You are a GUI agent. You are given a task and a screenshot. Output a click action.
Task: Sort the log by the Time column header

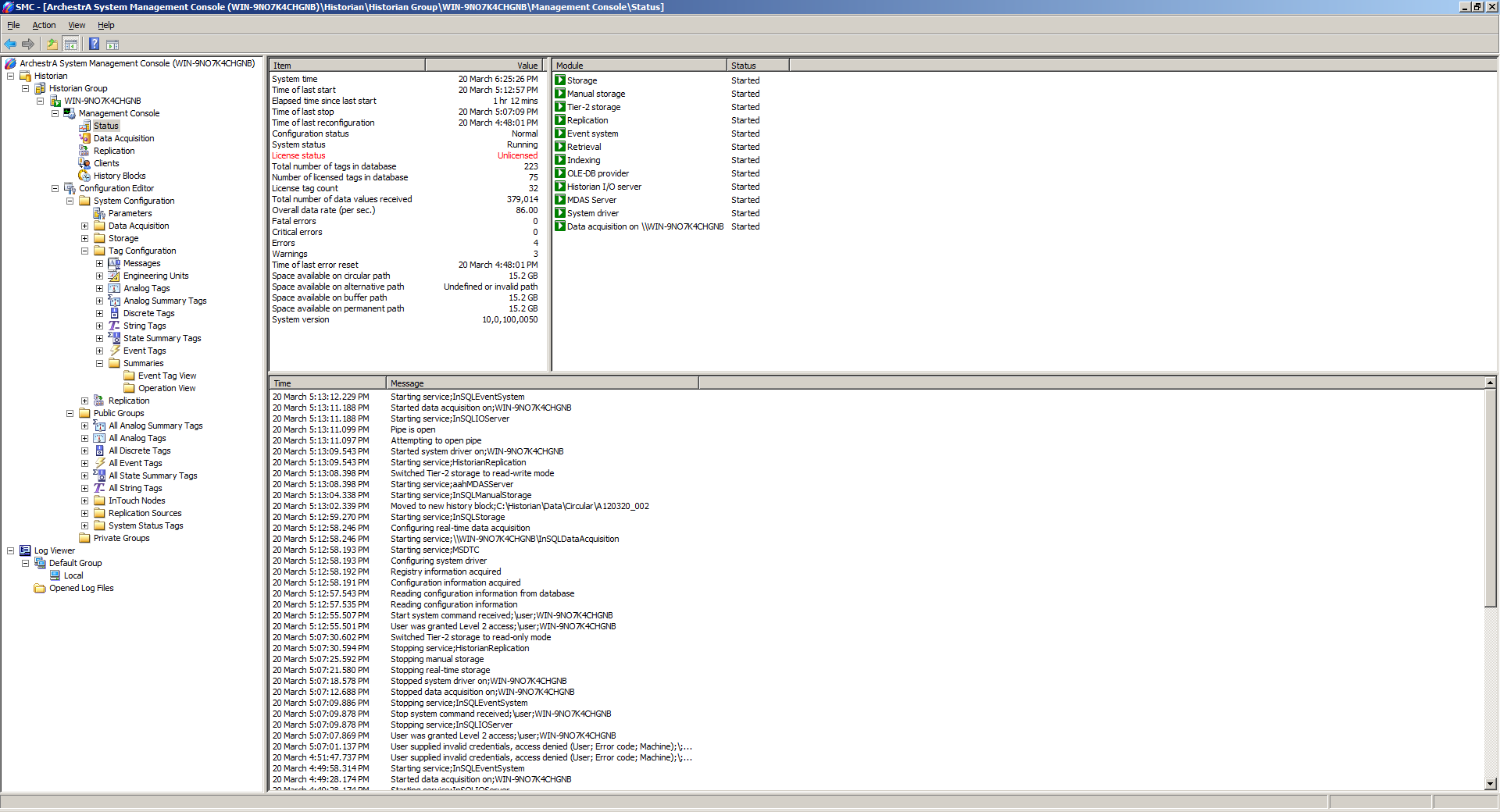point(327,383)
